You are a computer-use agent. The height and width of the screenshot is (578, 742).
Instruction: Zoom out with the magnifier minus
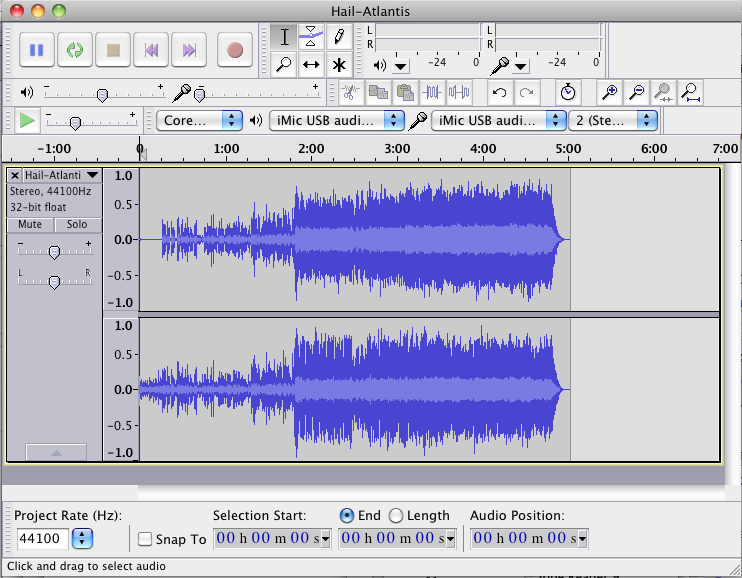[636, 92]
